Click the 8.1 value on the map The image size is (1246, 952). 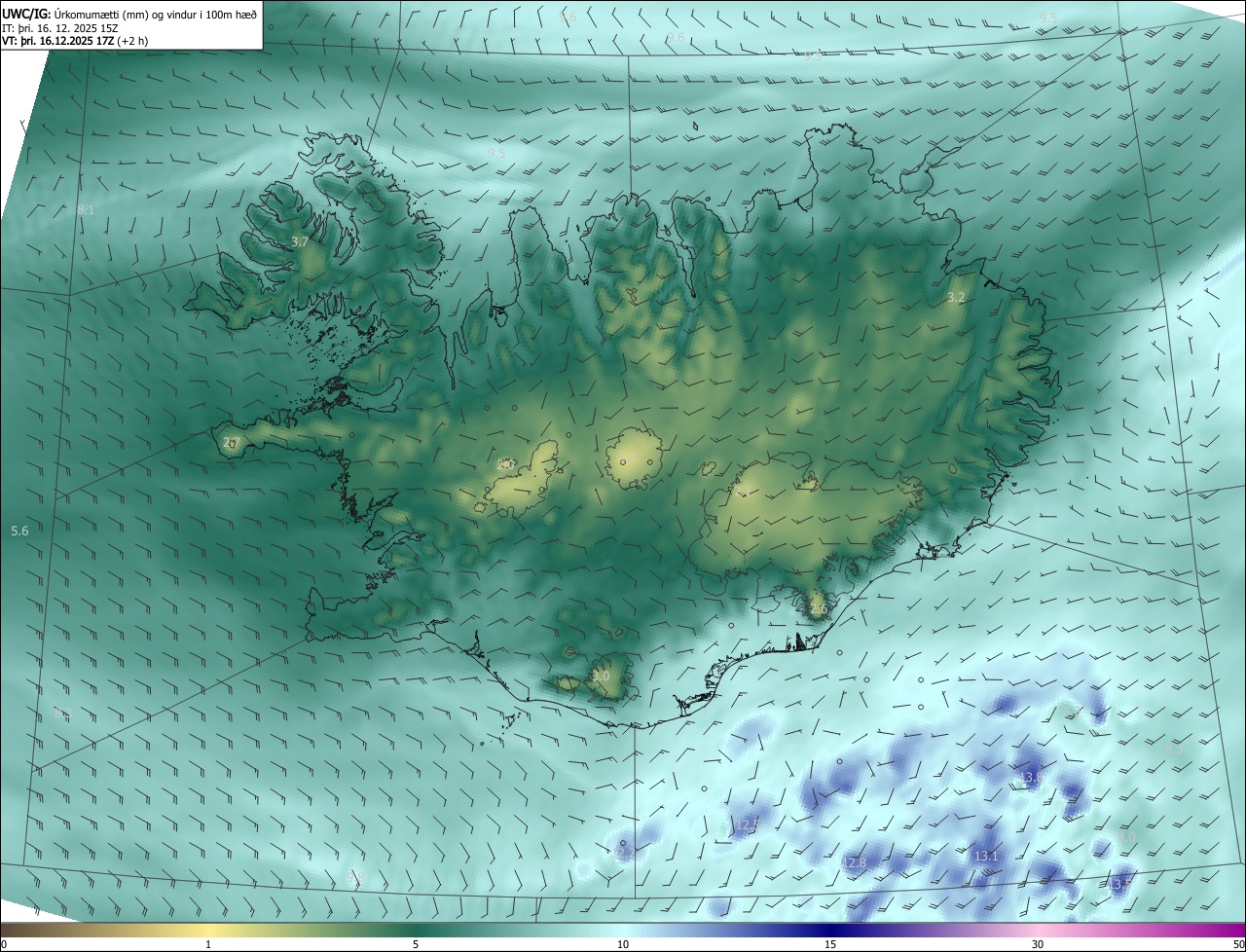click(x=86, y=209)
